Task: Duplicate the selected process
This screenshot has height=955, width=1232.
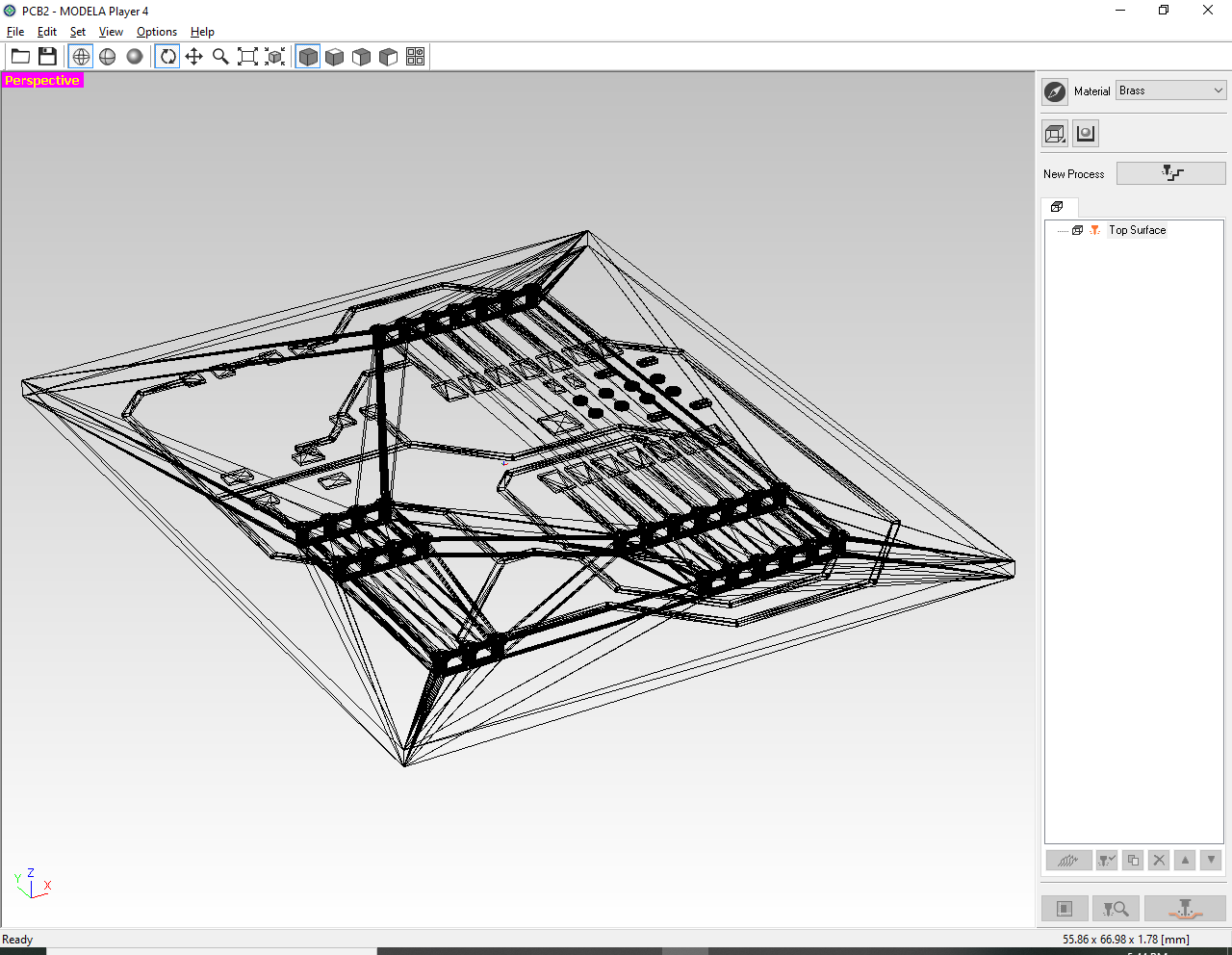Action: click(1133, 860)
